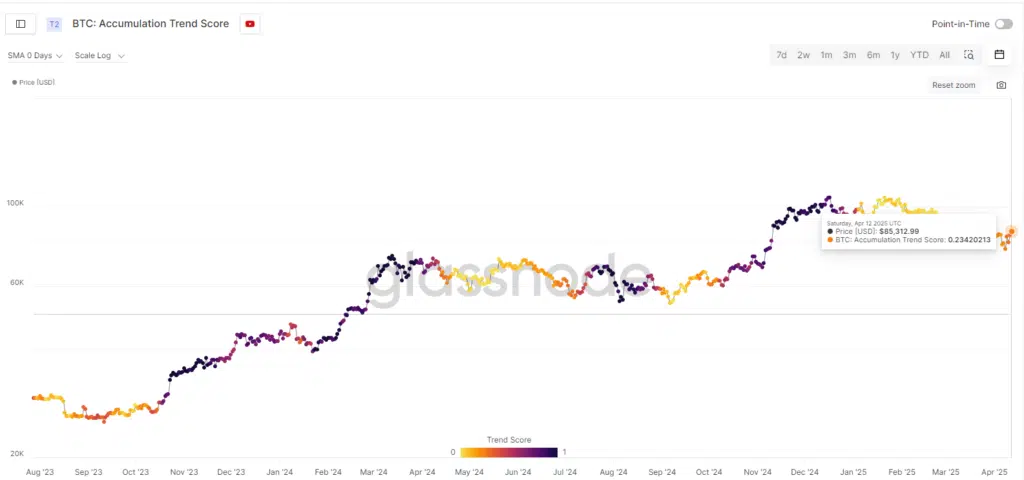
Task: Activate the zoom selection magnifier tool
Action: (968, 55)
